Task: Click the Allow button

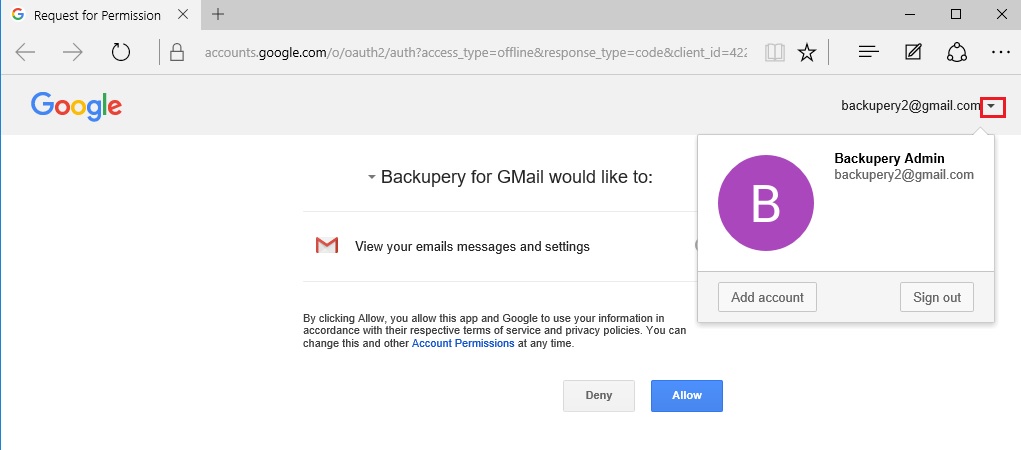Action: (687, 396)
